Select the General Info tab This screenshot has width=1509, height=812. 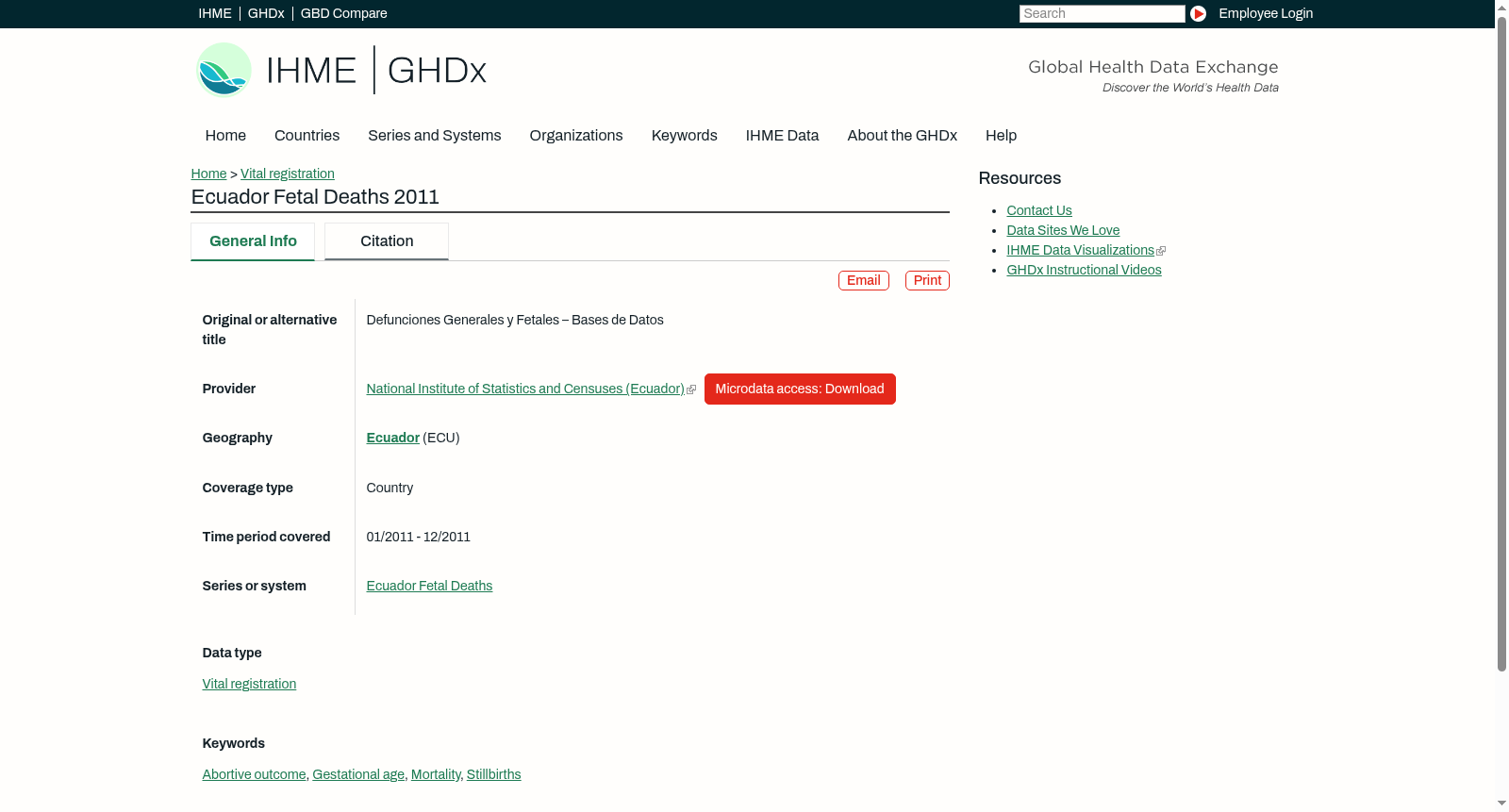click(253, 241)
